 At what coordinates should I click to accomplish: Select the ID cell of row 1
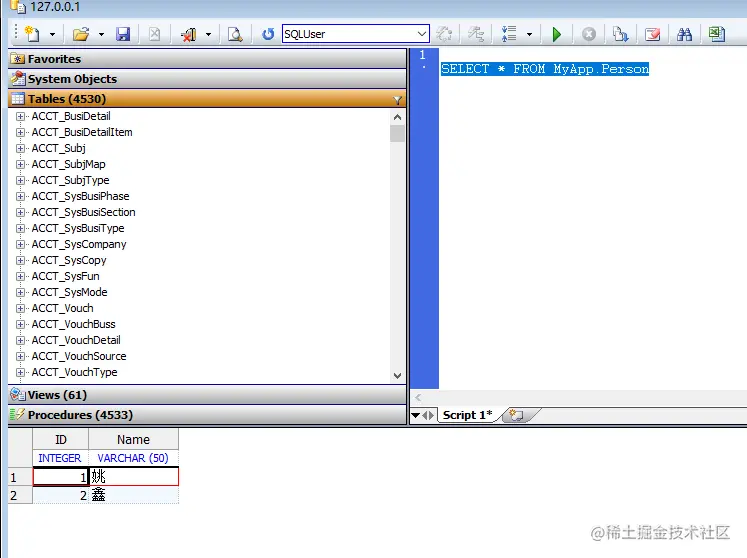[x=61, y=477]
